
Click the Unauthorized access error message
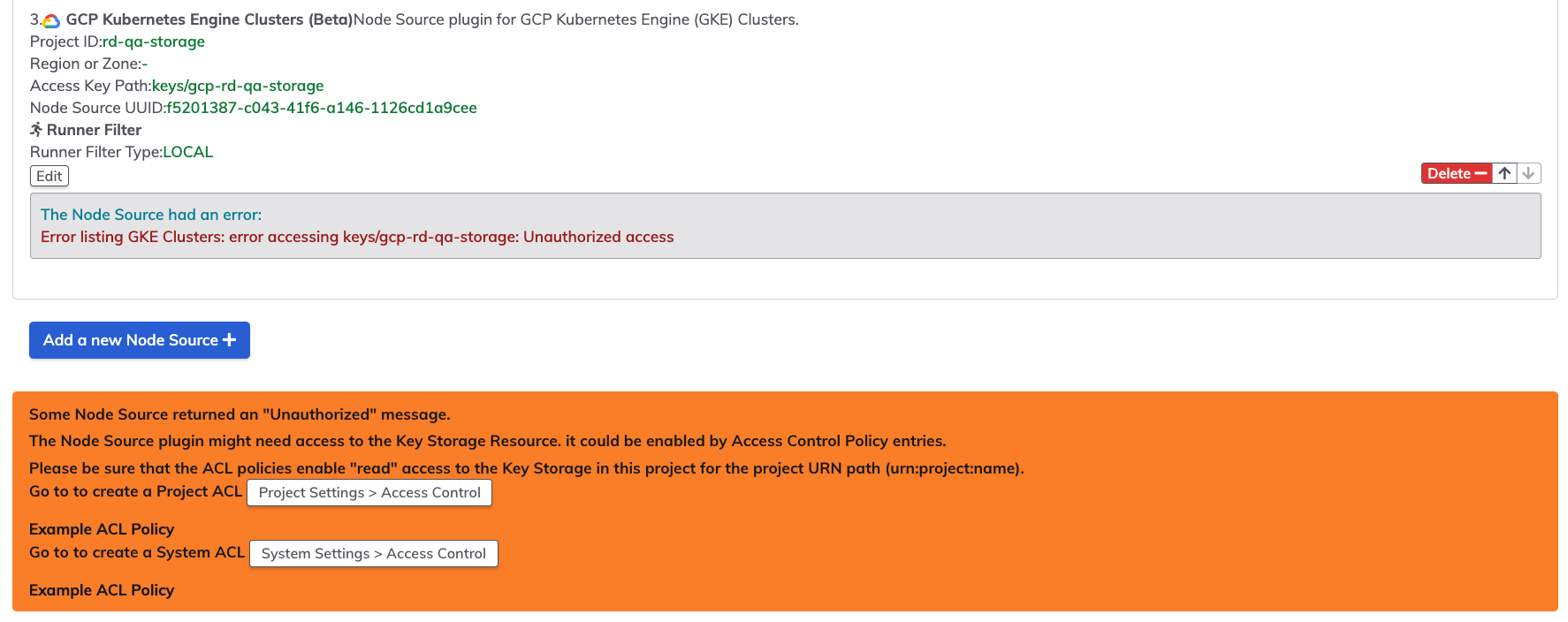pyautogui.click(x=357, y=237)
